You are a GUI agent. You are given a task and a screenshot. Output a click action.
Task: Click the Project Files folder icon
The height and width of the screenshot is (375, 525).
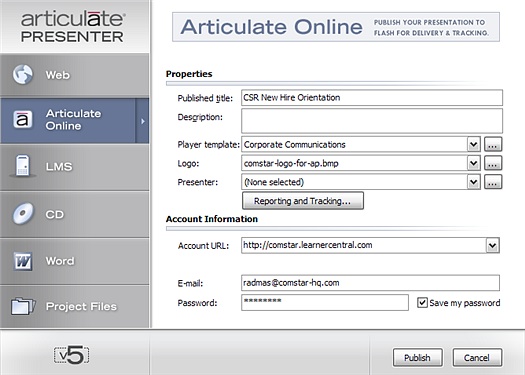click(23, 306)
